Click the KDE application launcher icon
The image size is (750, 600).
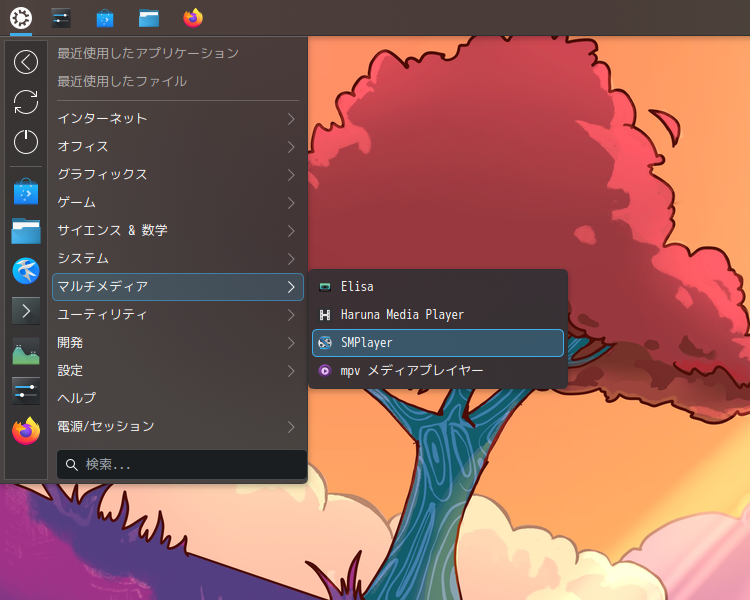pyautogui.click(x=21, y=18)
